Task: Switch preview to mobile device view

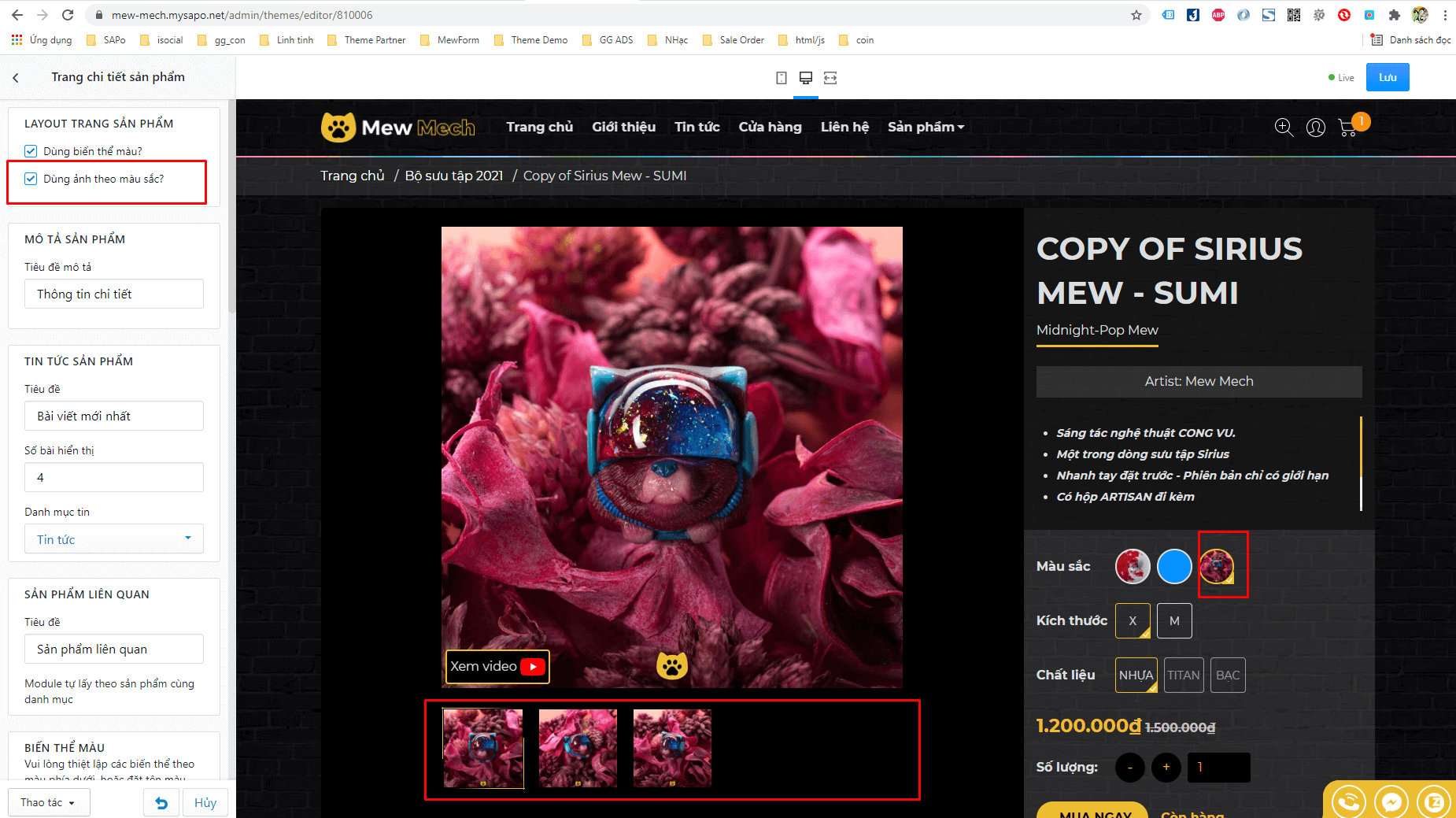Action: pos(782,78)
